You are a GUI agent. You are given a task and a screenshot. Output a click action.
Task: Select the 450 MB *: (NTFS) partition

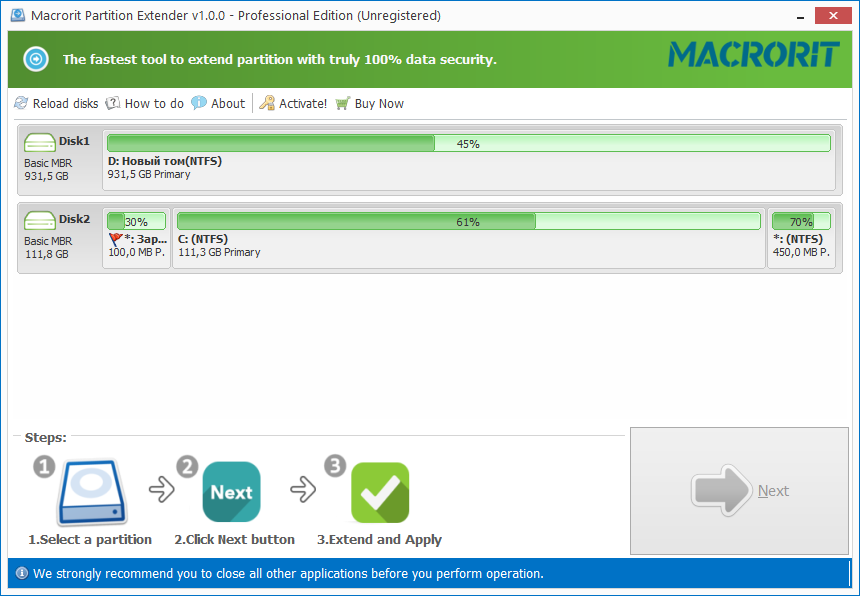(x=800, y=238)
